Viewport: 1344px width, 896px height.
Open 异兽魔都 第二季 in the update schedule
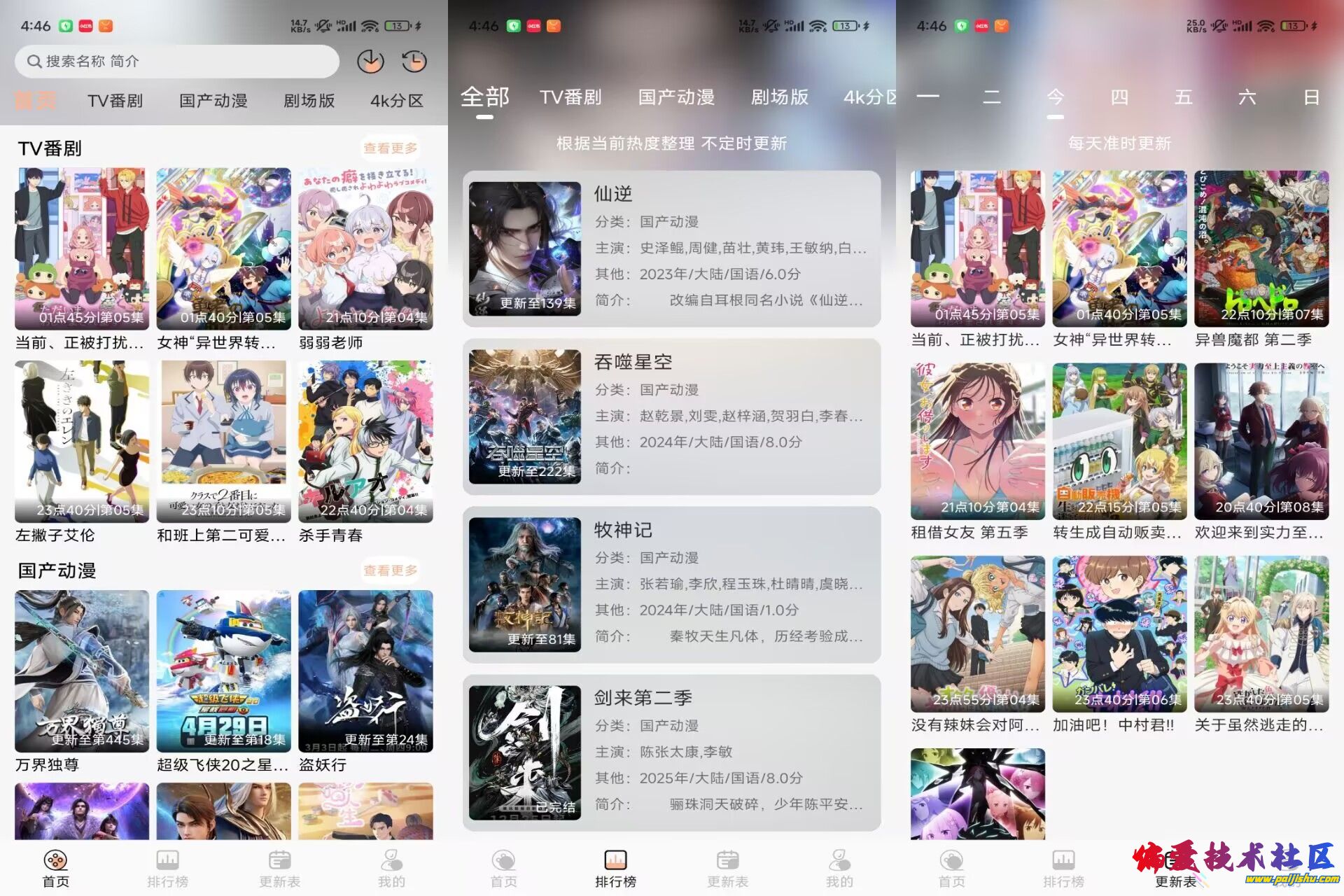1261,248
